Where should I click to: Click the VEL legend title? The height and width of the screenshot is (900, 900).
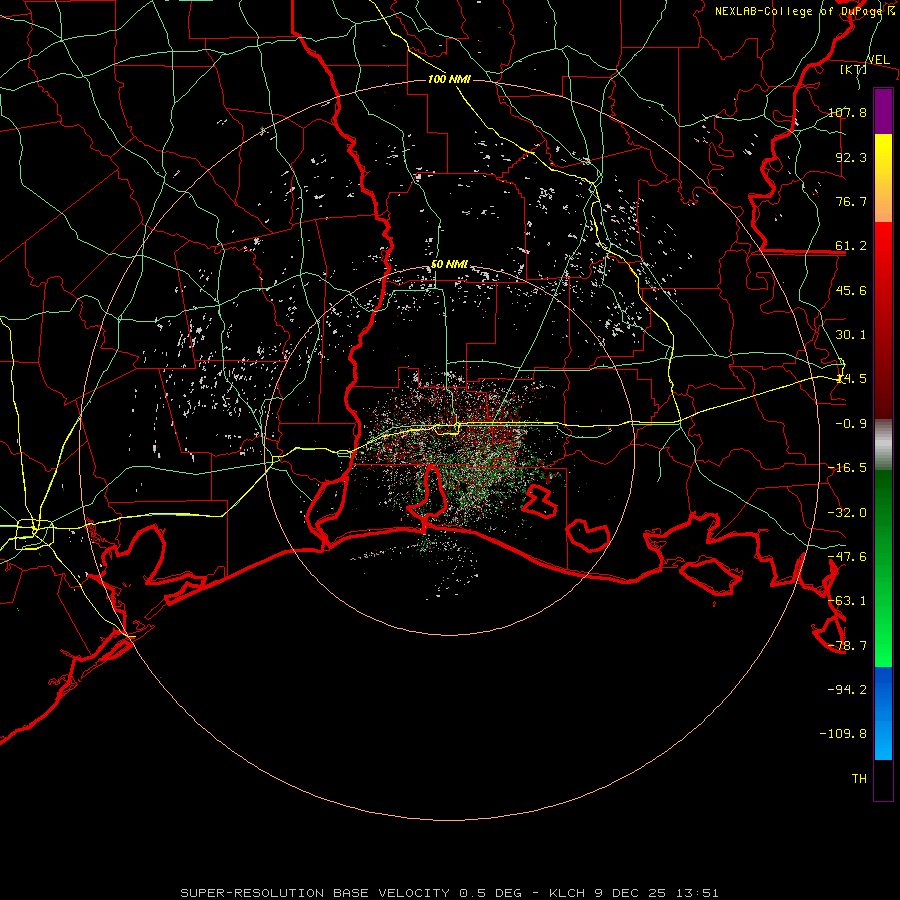click(x=878, y=60)
